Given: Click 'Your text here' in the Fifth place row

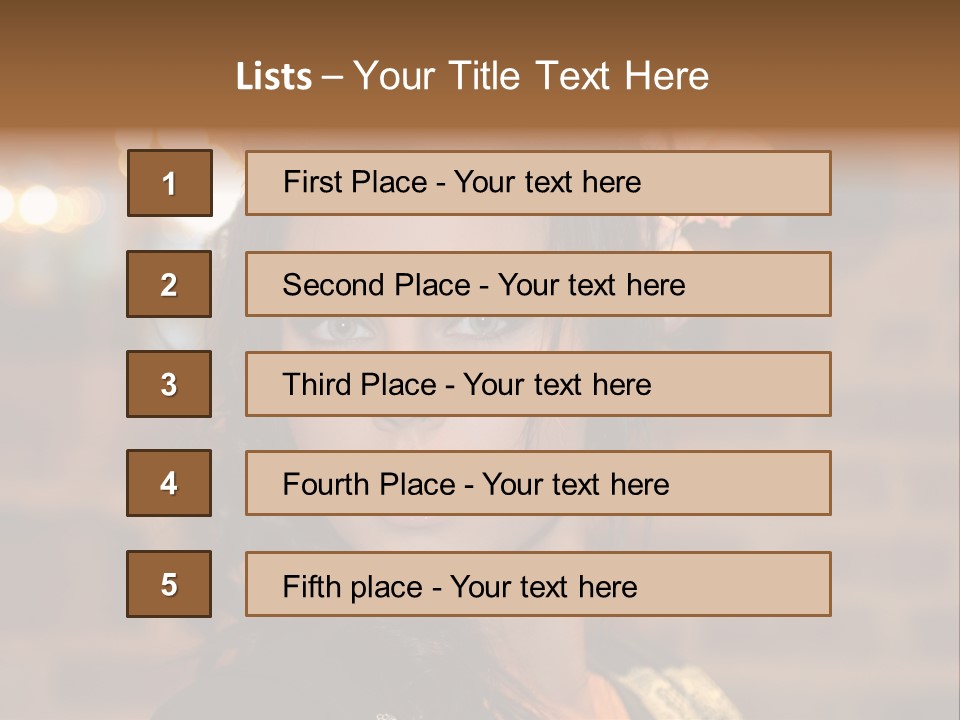Looking at the screenshot, I should click(543, 586).
